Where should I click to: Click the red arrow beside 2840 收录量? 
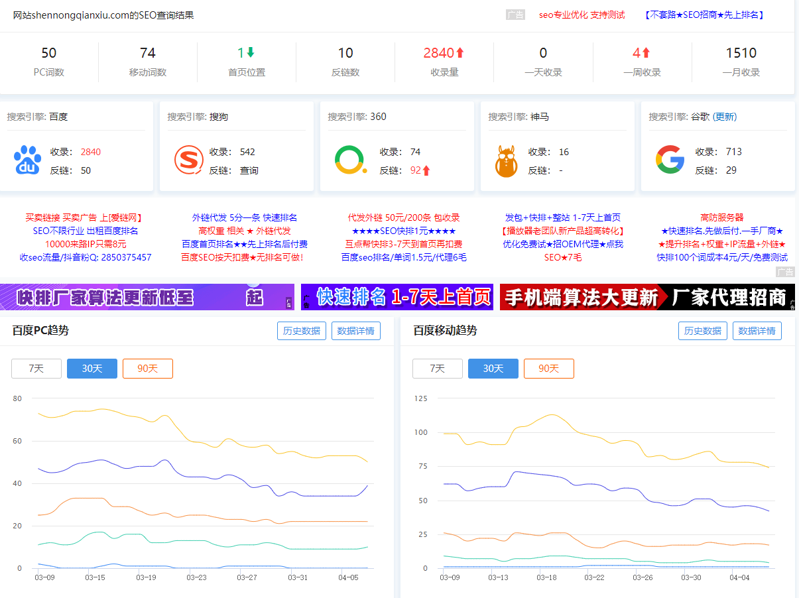point(461,53)
